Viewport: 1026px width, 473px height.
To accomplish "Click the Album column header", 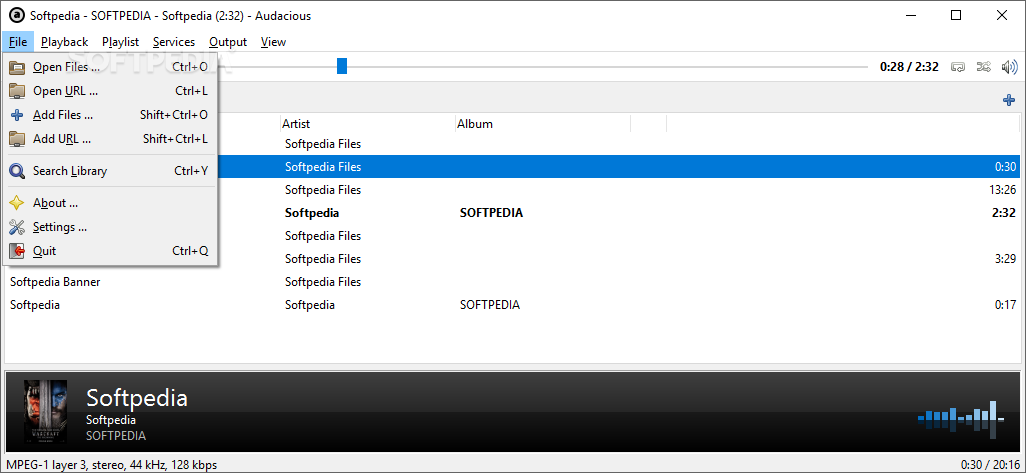I will pyautogui.click(x=542, y=124).
